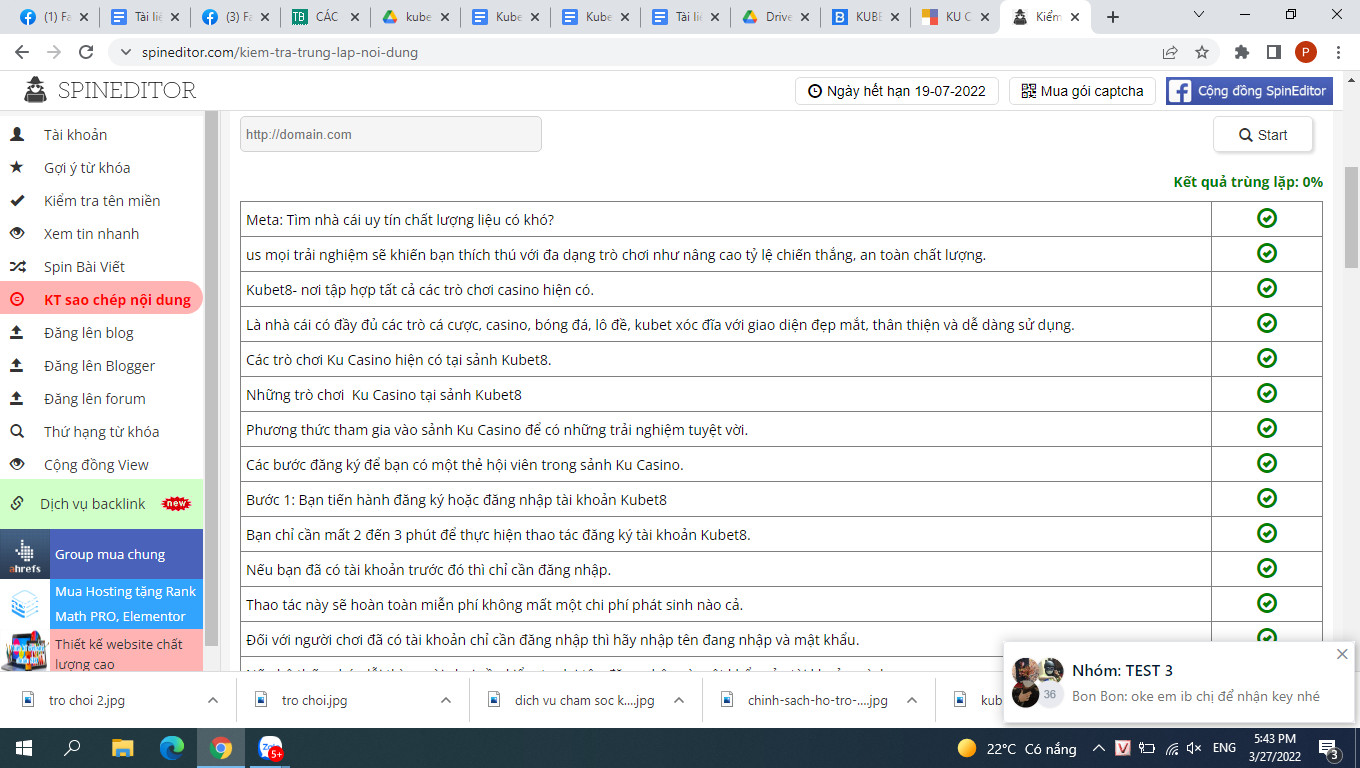This screenshot has width=1360, height=768.
Task: Click Cộng đồng SpinEditor Facebook button
Action: point(1249,91)
